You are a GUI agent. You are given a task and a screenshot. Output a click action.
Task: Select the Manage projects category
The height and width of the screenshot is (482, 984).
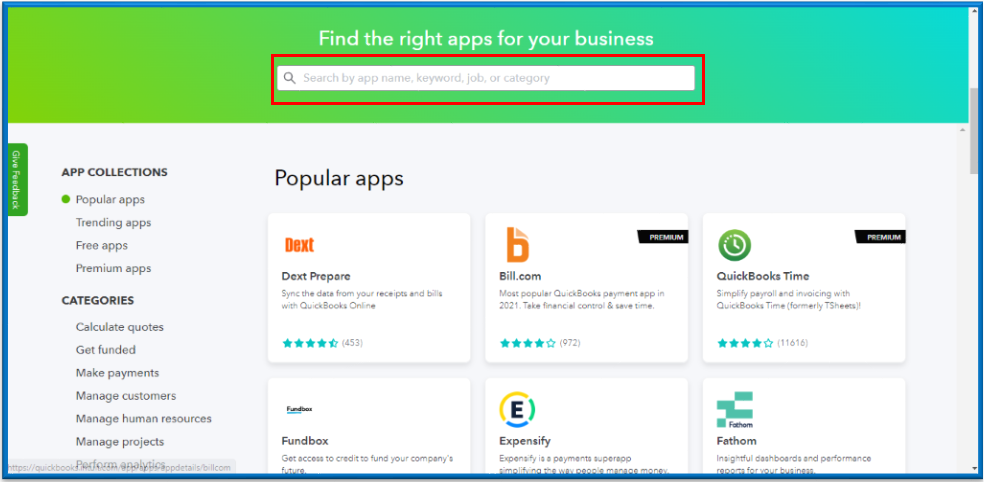click(120, 442)
